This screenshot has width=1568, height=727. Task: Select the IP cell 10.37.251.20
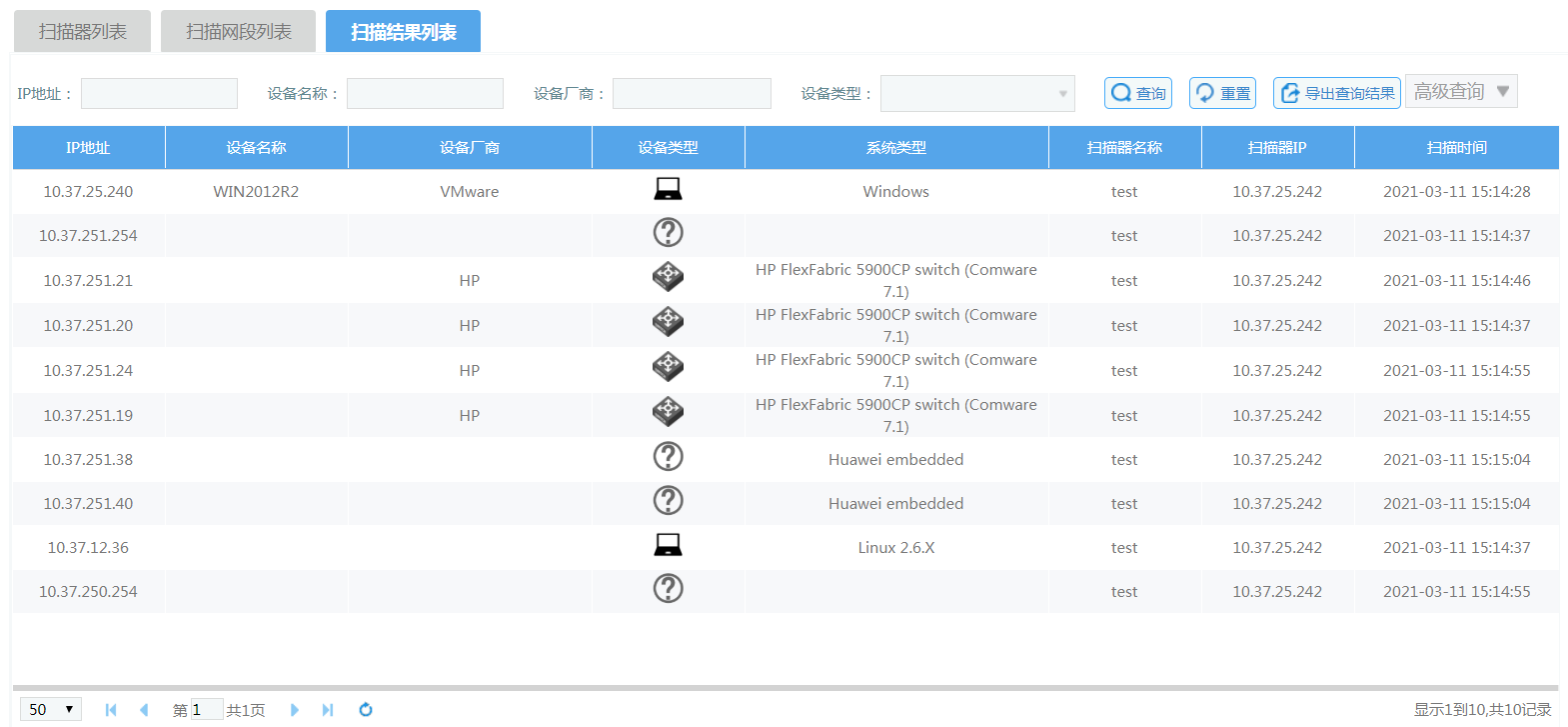click(88, 326)
